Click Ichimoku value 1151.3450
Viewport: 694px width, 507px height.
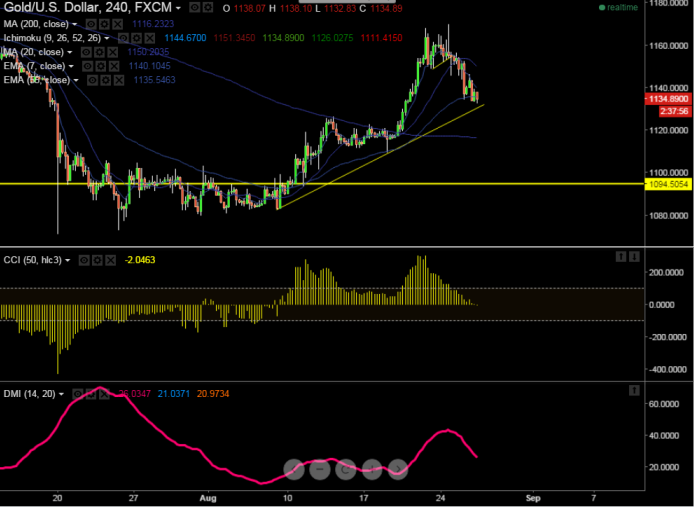(x=234, y=38)
